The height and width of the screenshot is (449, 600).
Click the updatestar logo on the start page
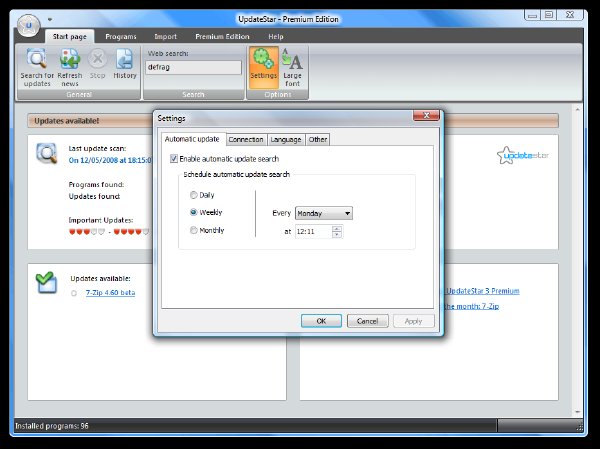tap(523, 155)
